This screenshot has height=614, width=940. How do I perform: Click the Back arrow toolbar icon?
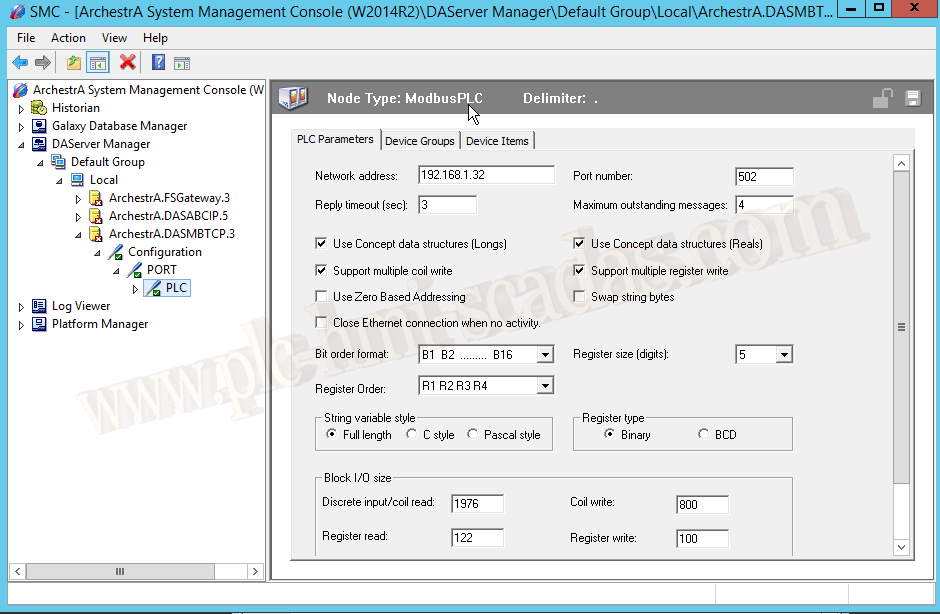(x=20, y=63)
